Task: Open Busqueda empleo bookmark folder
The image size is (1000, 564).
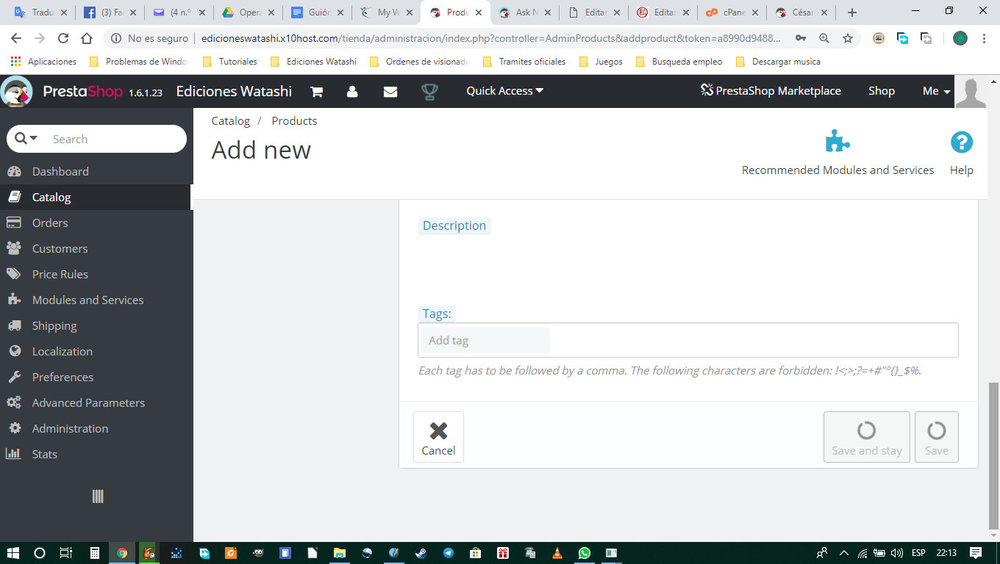Action: coord(679,62)
